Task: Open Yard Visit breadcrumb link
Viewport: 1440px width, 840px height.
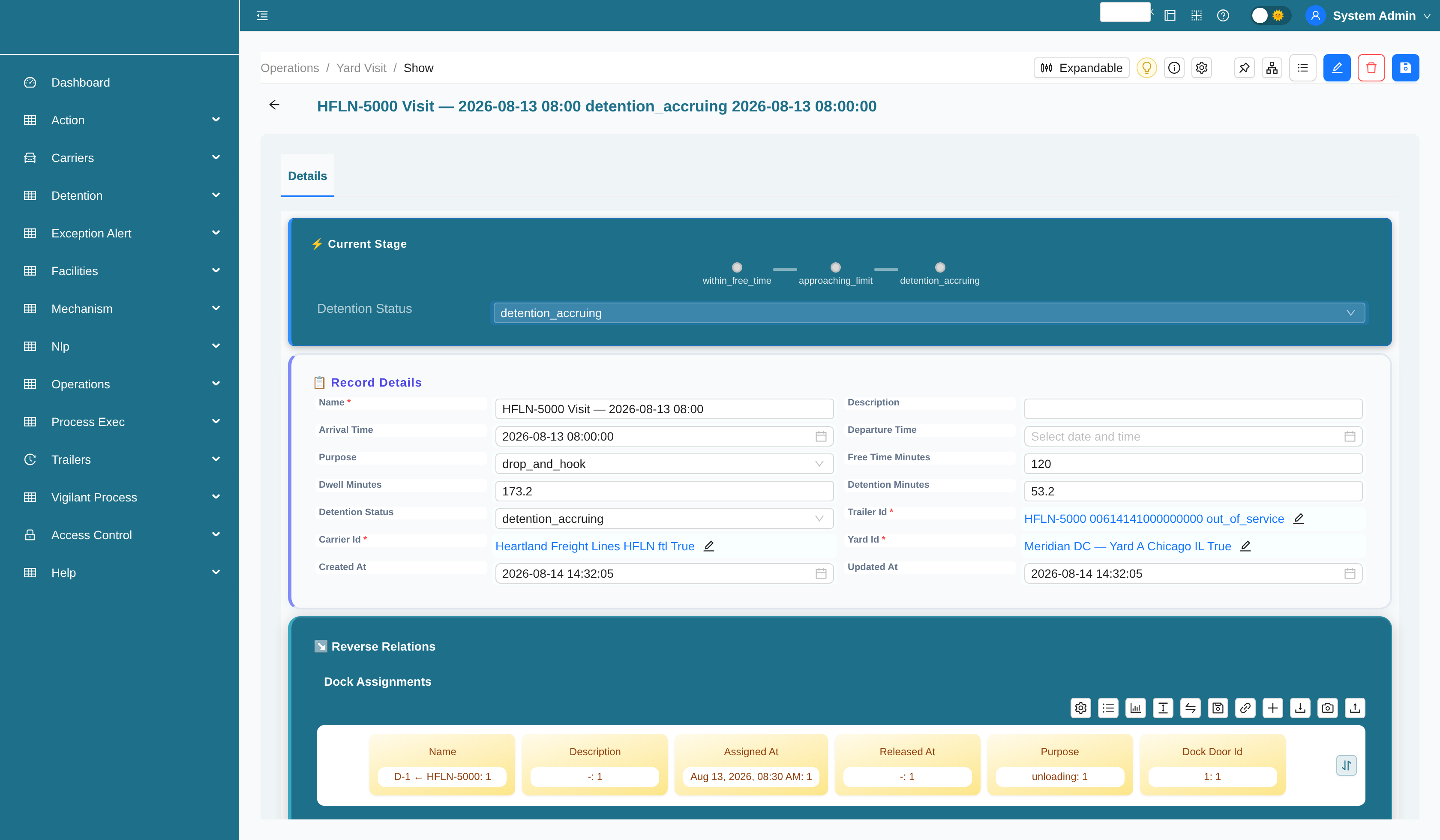Action: click(361, 68)
